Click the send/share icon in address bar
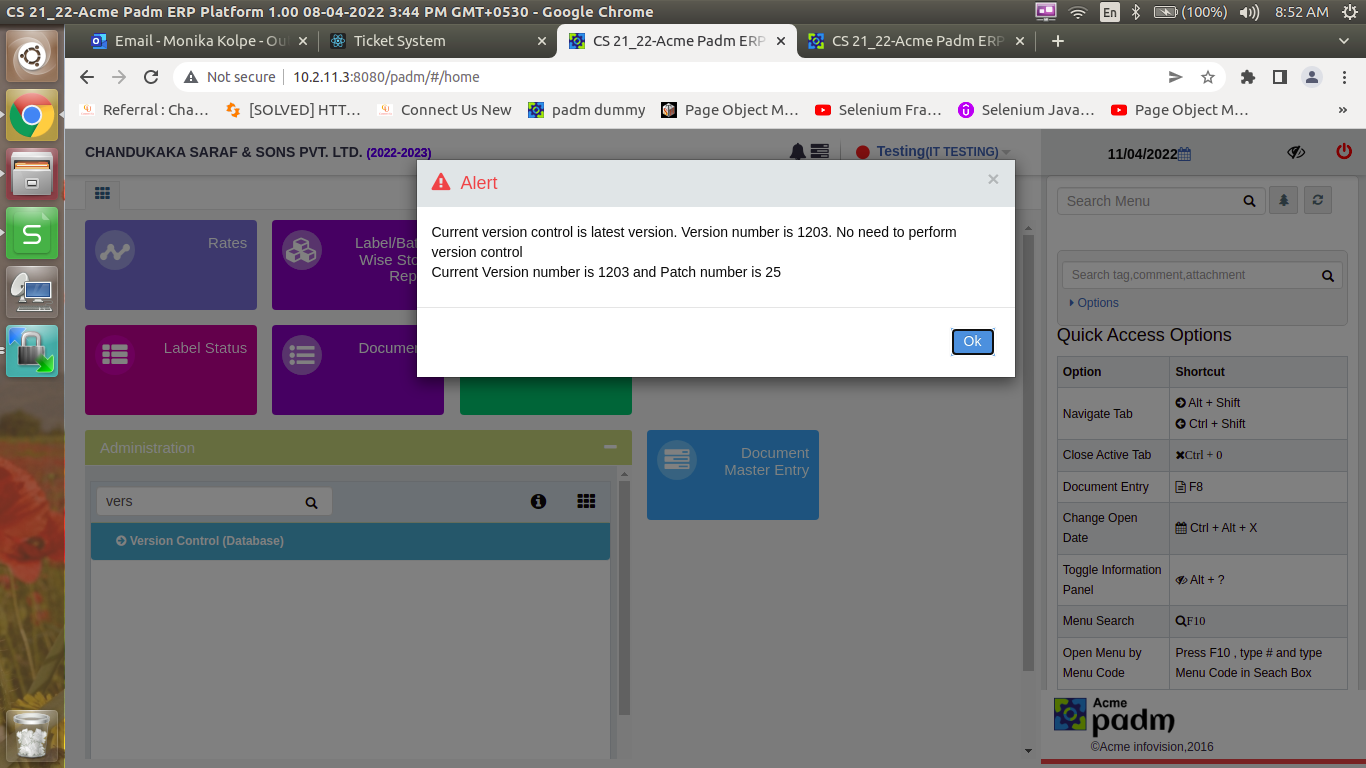1366x768 pixels. point(1176,77)
